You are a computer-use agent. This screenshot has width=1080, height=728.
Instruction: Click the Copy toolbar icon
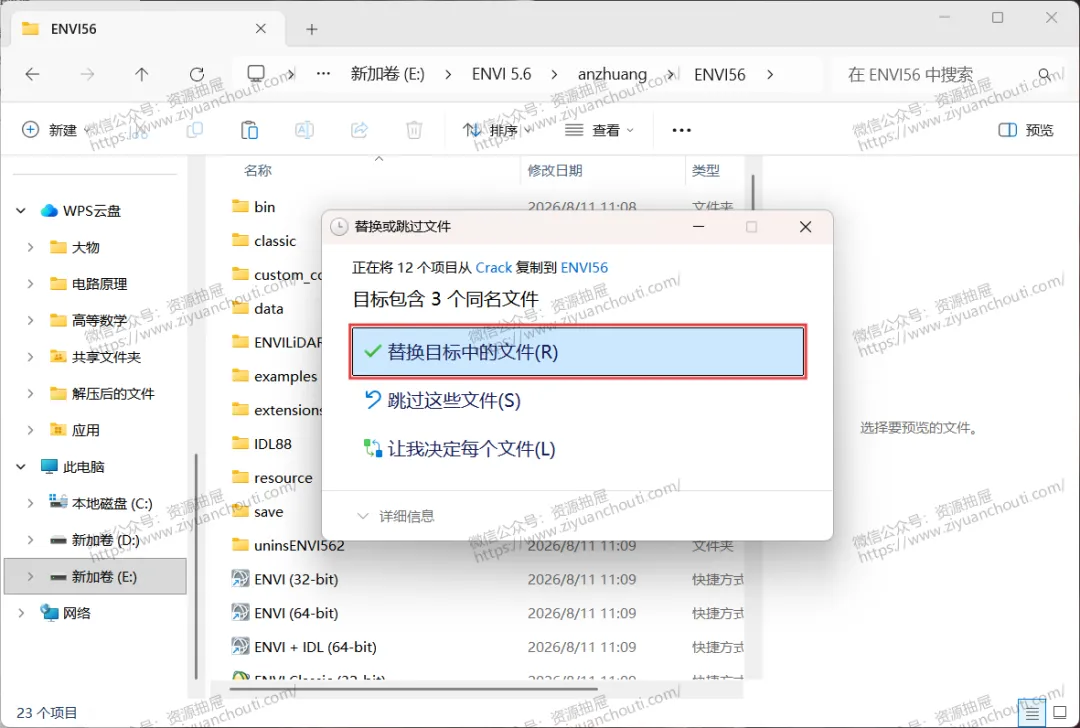[x=195, y=129]
